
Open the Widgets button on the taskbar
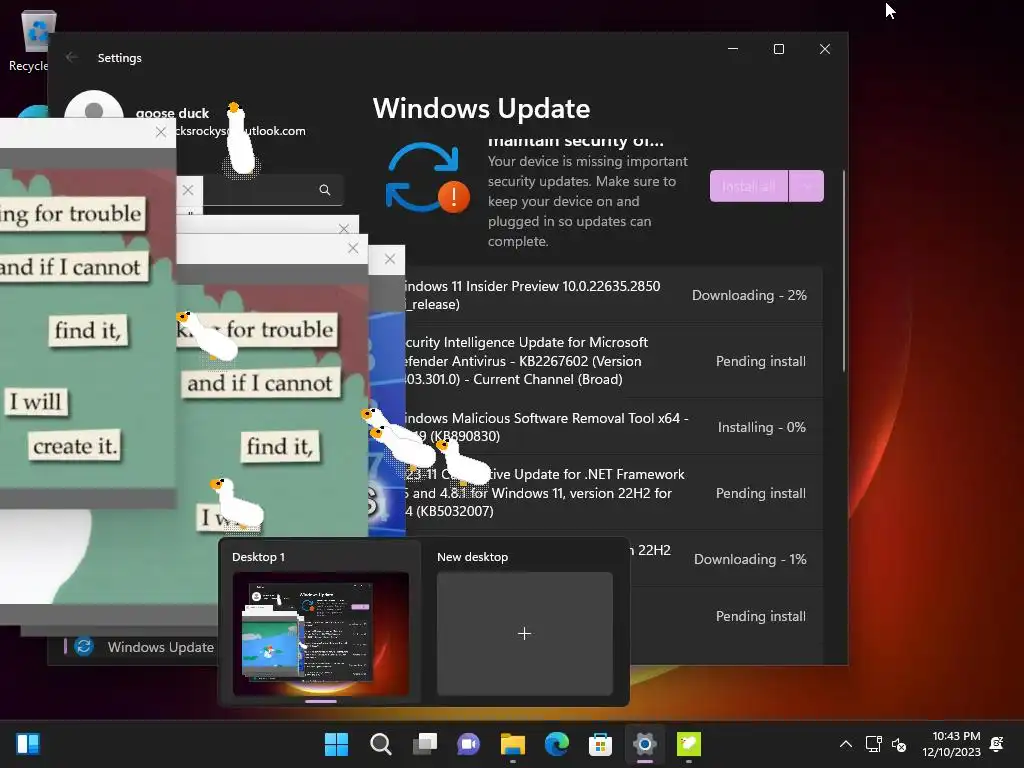[x=28, y=744]
